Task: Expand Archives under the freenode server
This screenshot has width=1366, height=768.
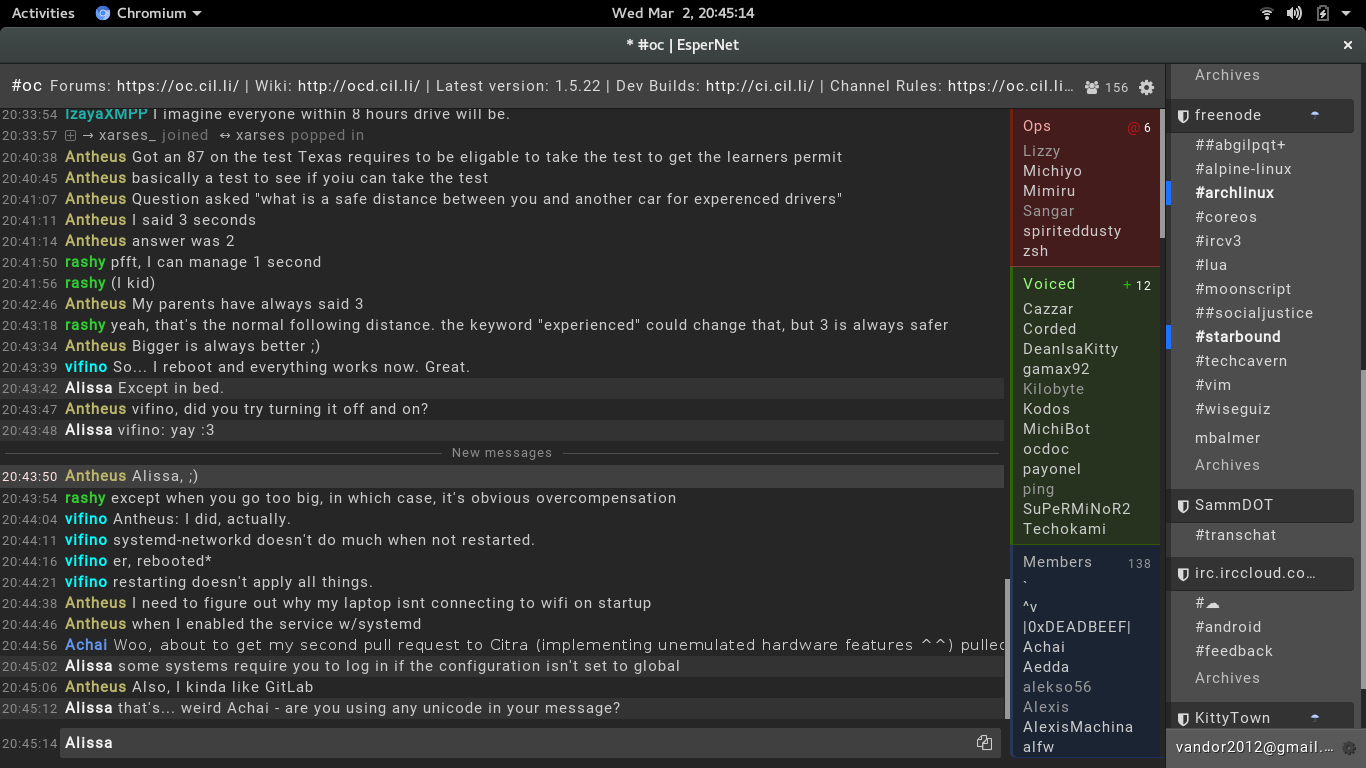Action: 1227,465
